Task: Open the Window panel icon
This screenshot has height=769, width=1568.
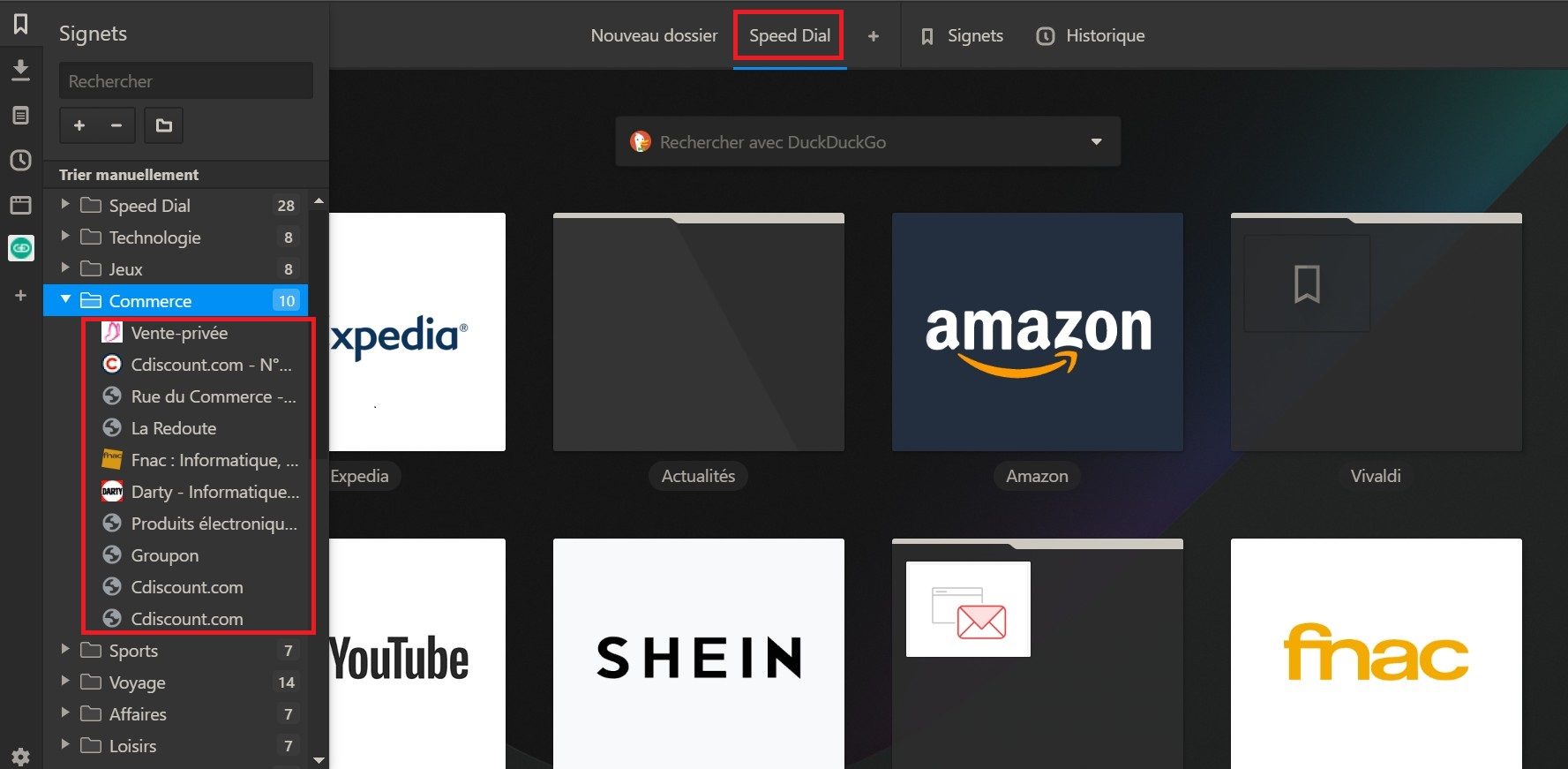Action: [20, 206]
